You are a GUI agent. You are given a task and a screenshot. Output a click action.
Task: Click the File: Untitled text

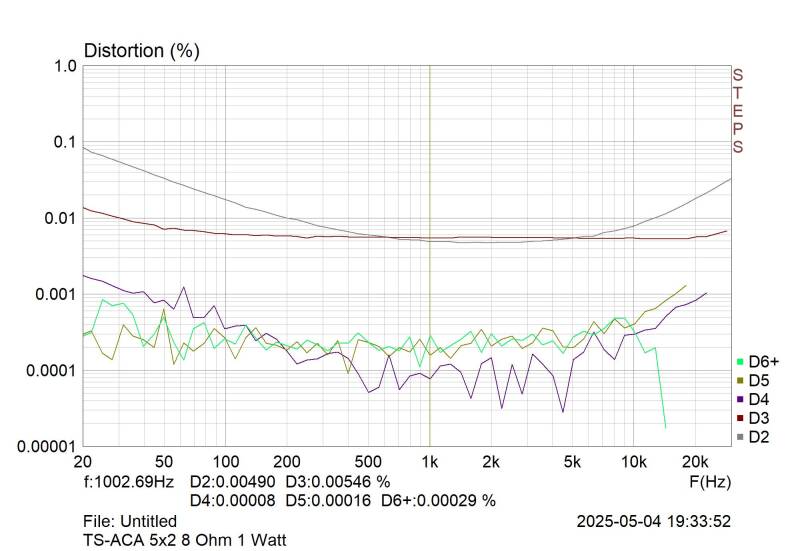pos(130,521)
